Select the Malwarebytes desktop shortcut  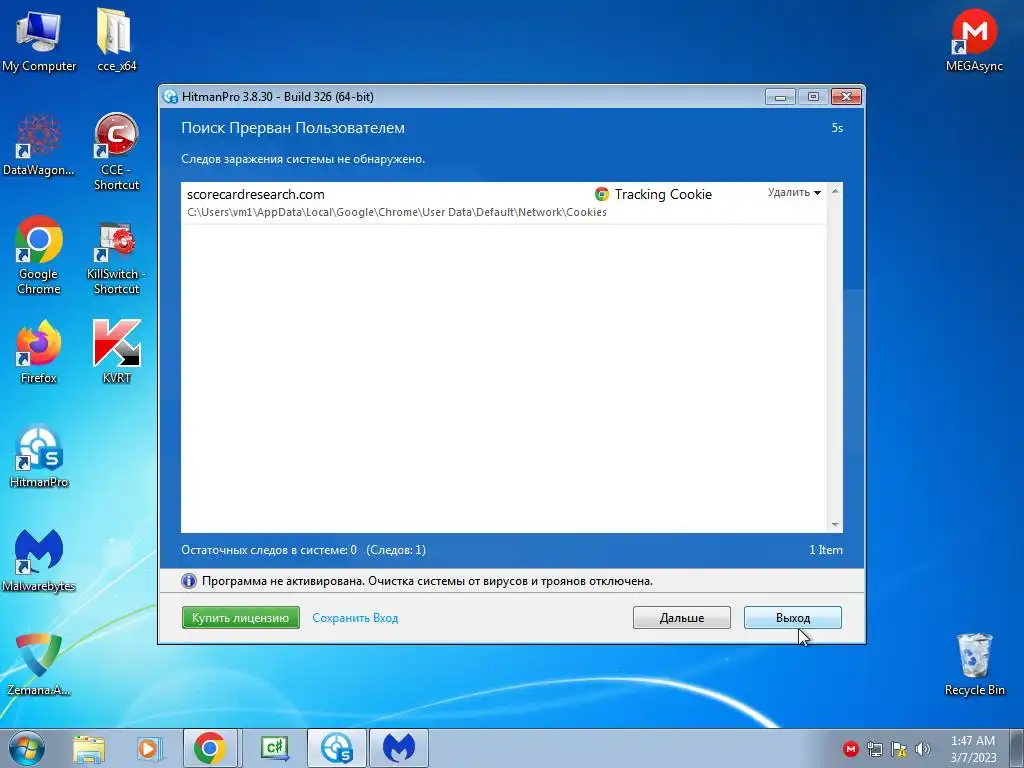pyautogui.click(x=39, y=560)
